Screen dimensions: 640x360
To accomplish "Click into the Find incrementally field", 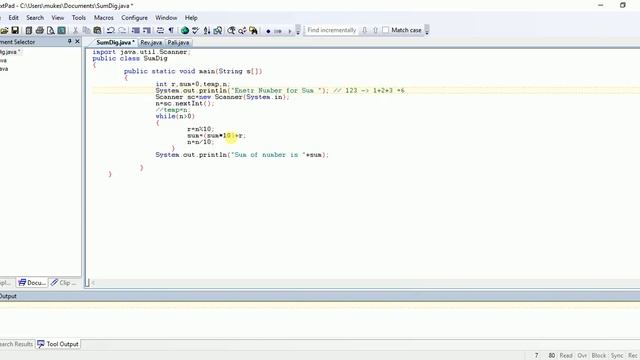I will (331, 30).
